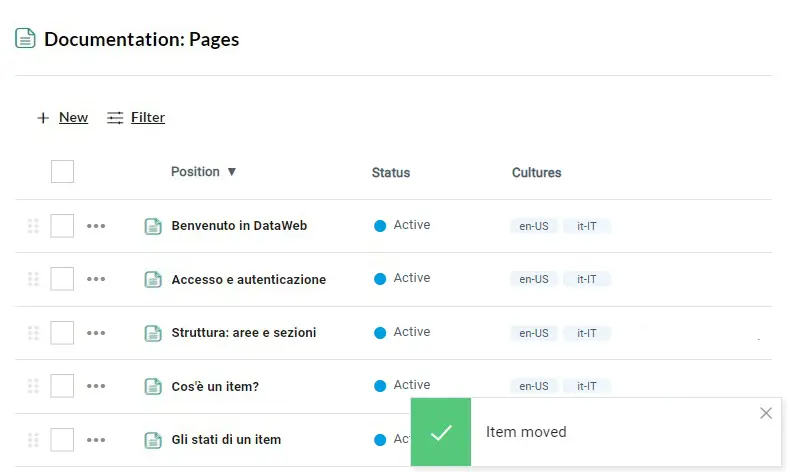Image resolution: width=790 pixels, height=472 pixels.
Task: Click the blue status dot for Cos'è un item?
Action: (x=380, y=386)
